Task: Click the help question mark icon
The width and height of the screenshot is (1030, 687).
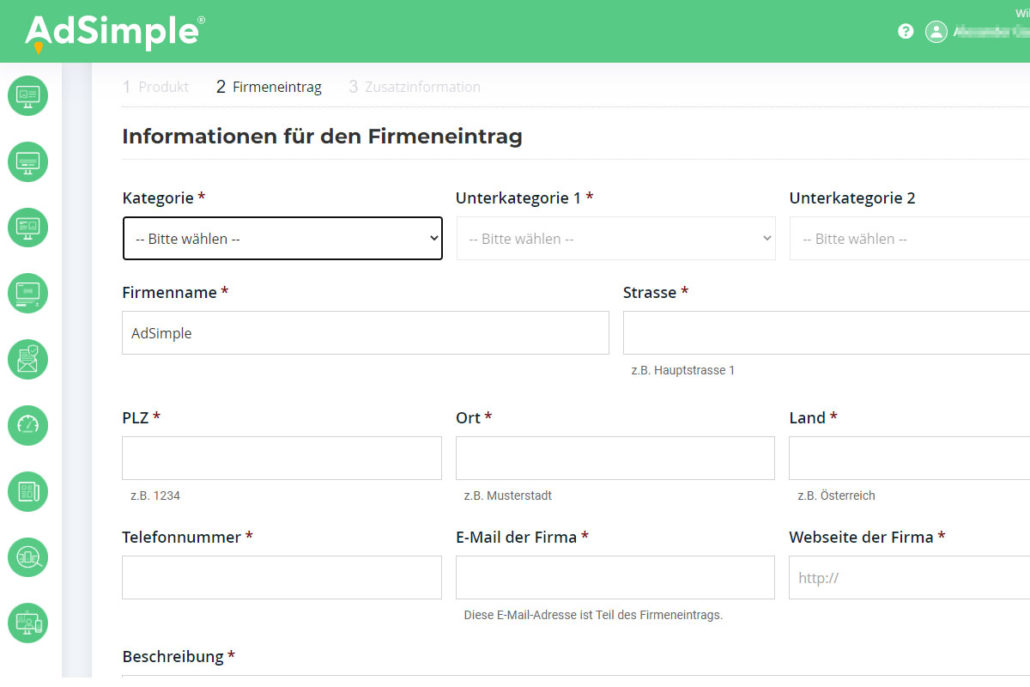Action: coord(905,31)
